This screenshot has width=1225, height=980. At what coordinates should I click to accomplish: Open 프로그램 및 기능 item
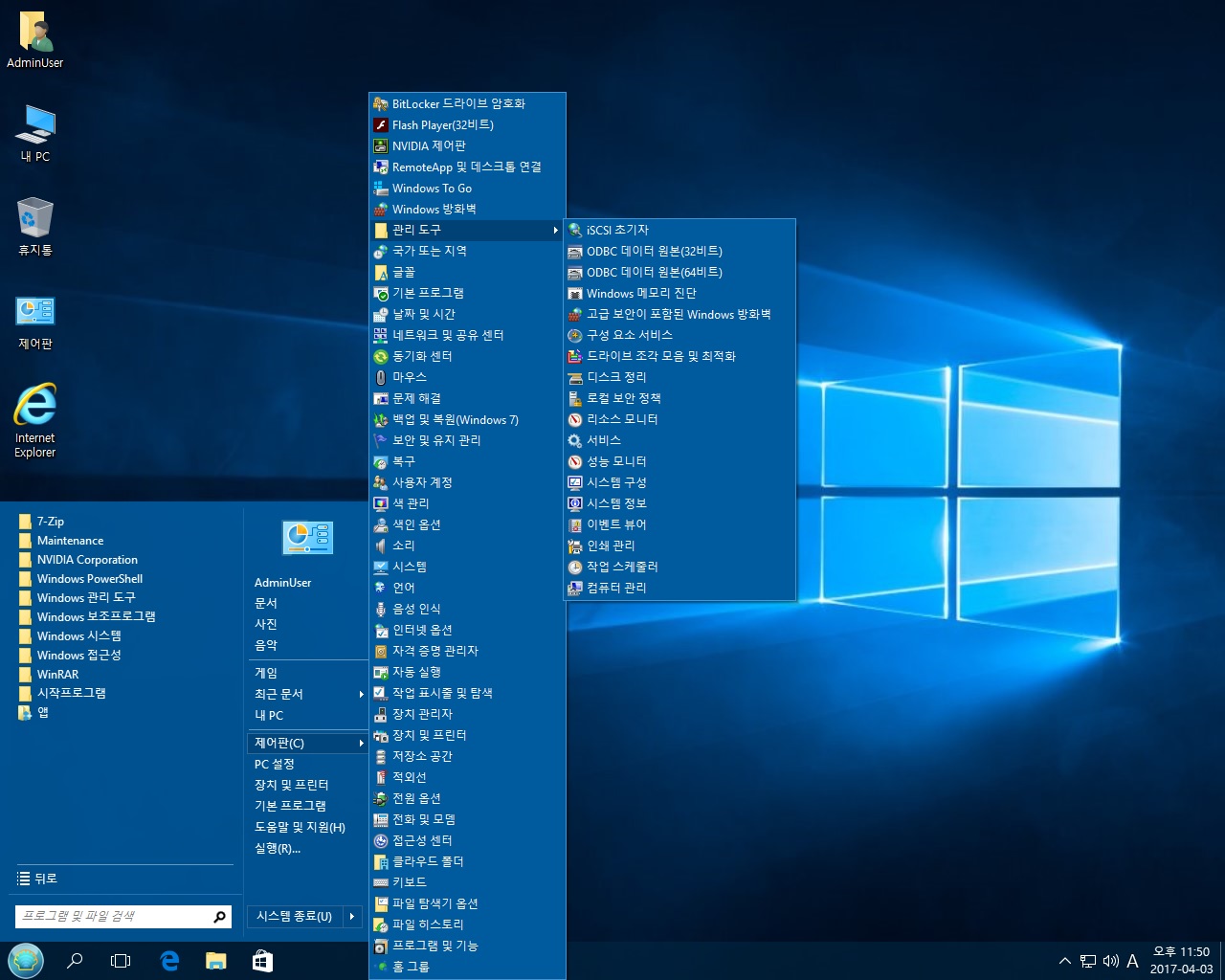467,946
